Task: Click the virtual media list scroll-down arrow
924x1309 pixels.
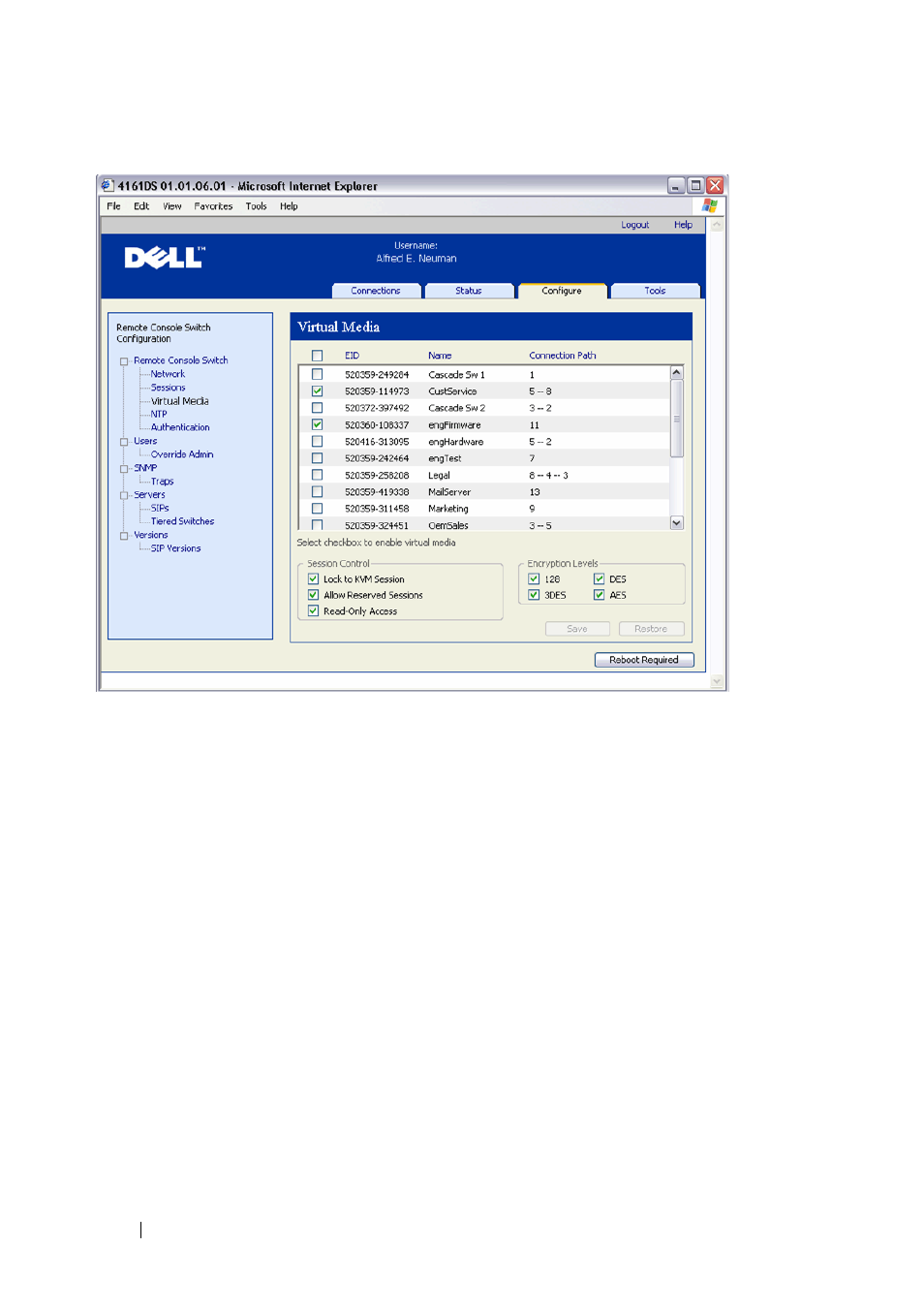Action: click(x=677, y=522)
